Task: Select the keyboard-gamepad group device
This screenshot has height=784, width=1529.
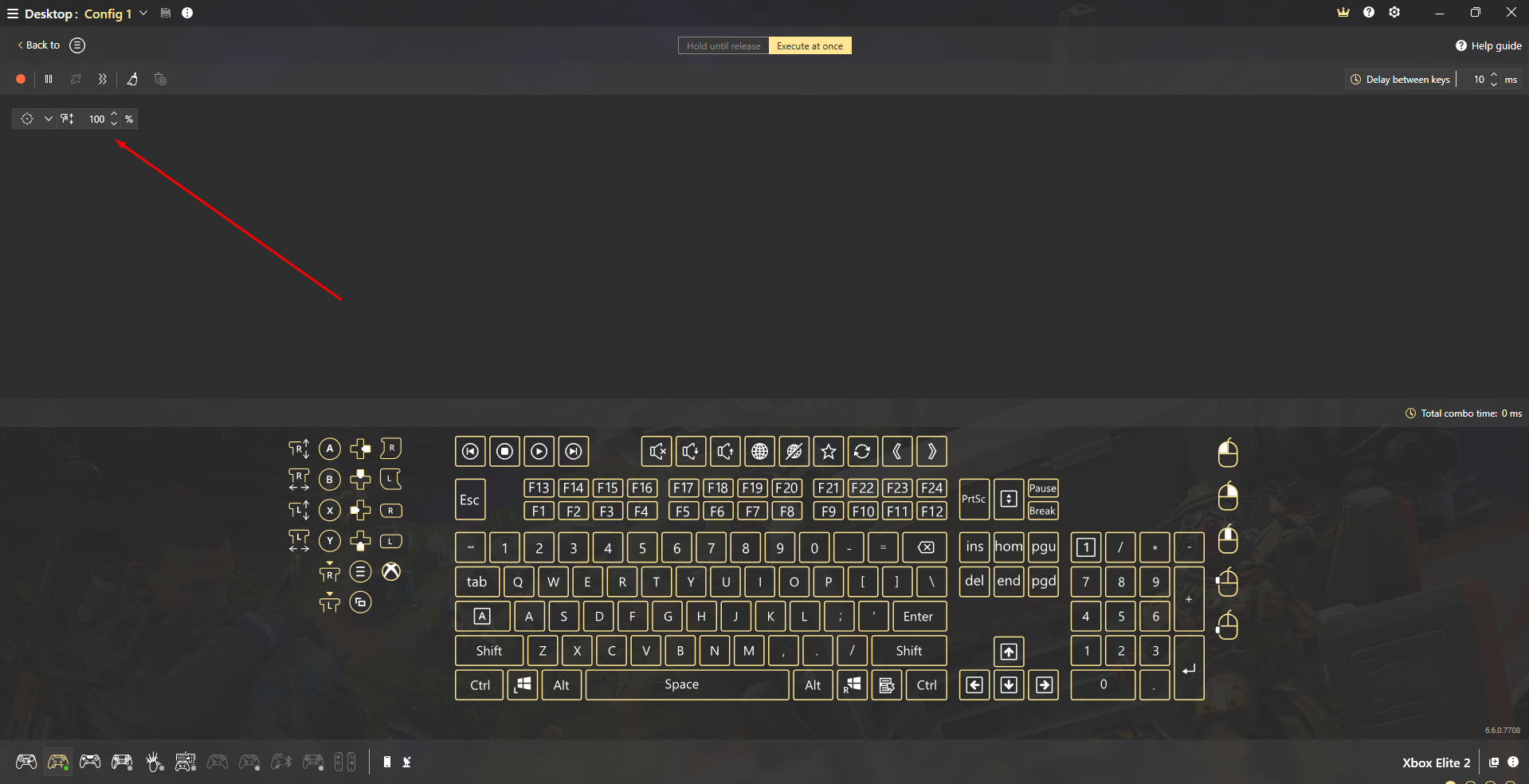Action: pyautogui.click(x=186, y=762)
